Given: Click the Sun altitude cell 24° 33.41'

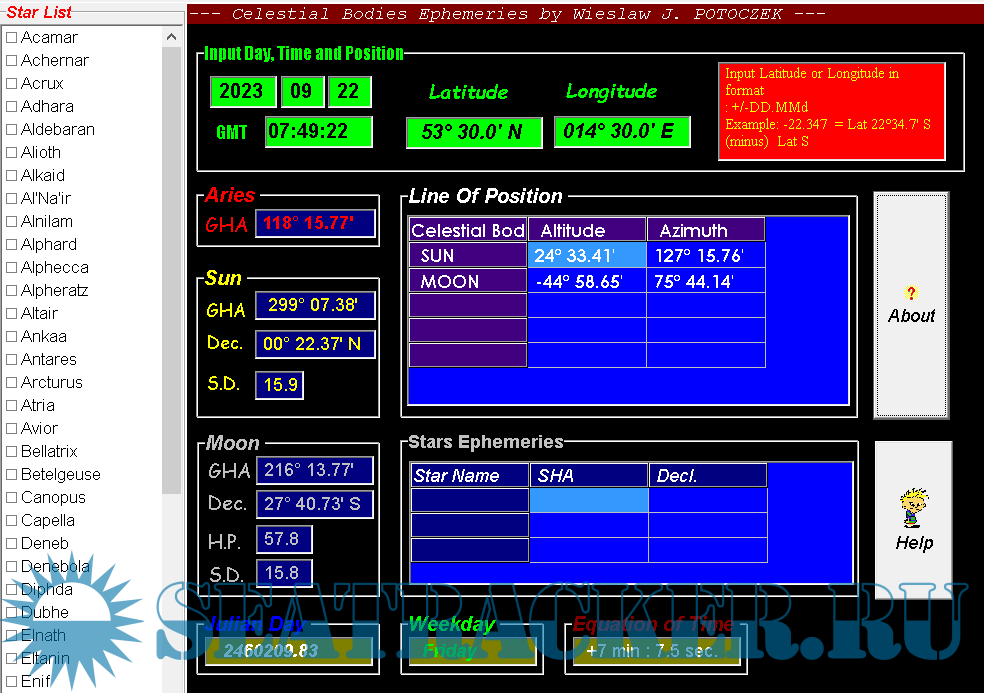Looking at the screenshot, I should click(586, 256).
